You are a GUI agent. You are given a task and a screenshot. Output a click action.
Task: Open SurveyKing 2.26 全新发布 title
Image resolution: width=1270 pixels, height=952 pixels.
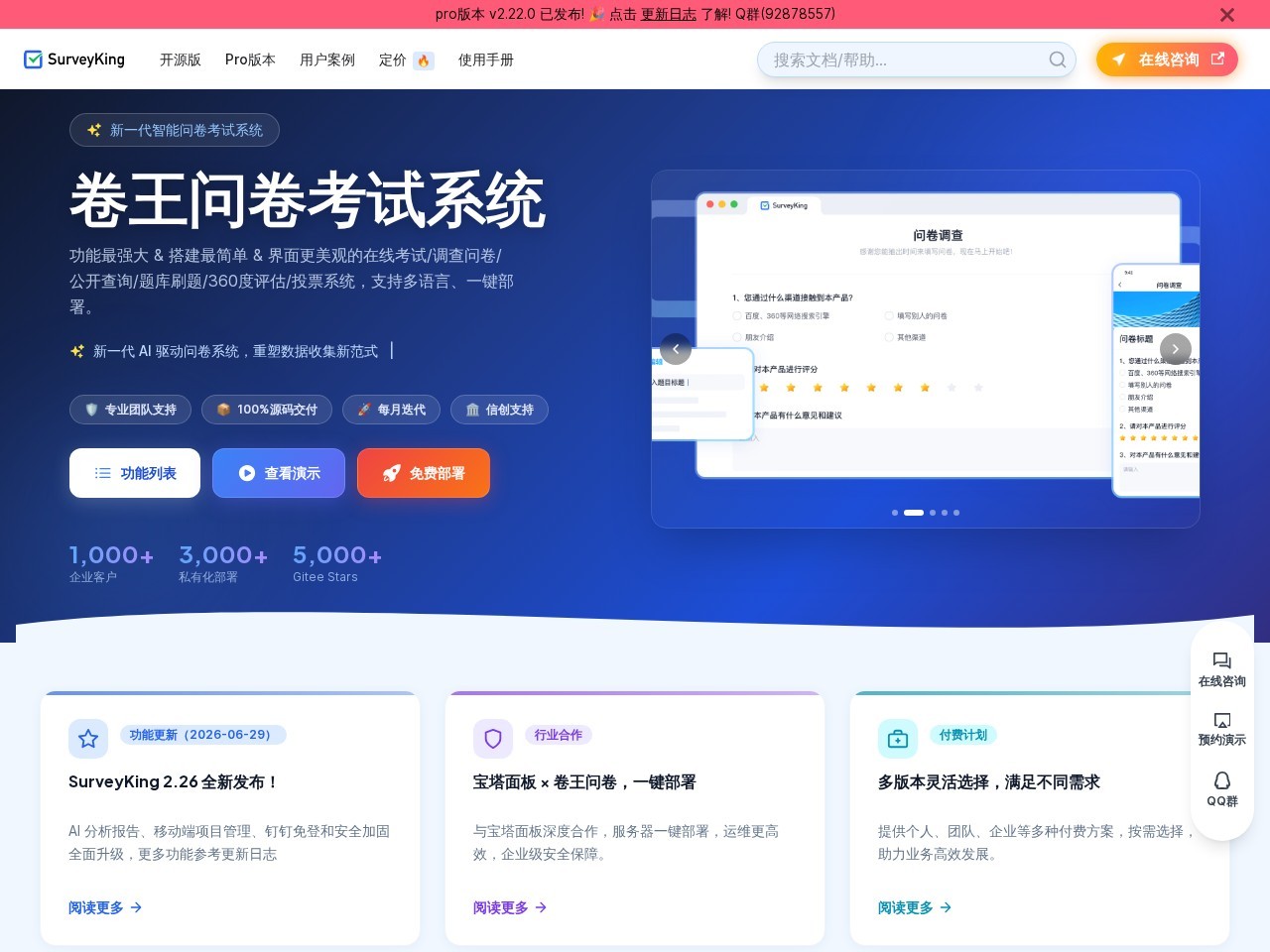tap(173, 781)
